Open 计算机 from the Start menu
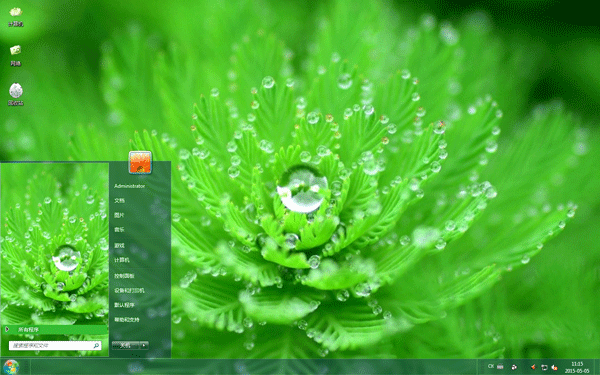 (x=122, y=260)
